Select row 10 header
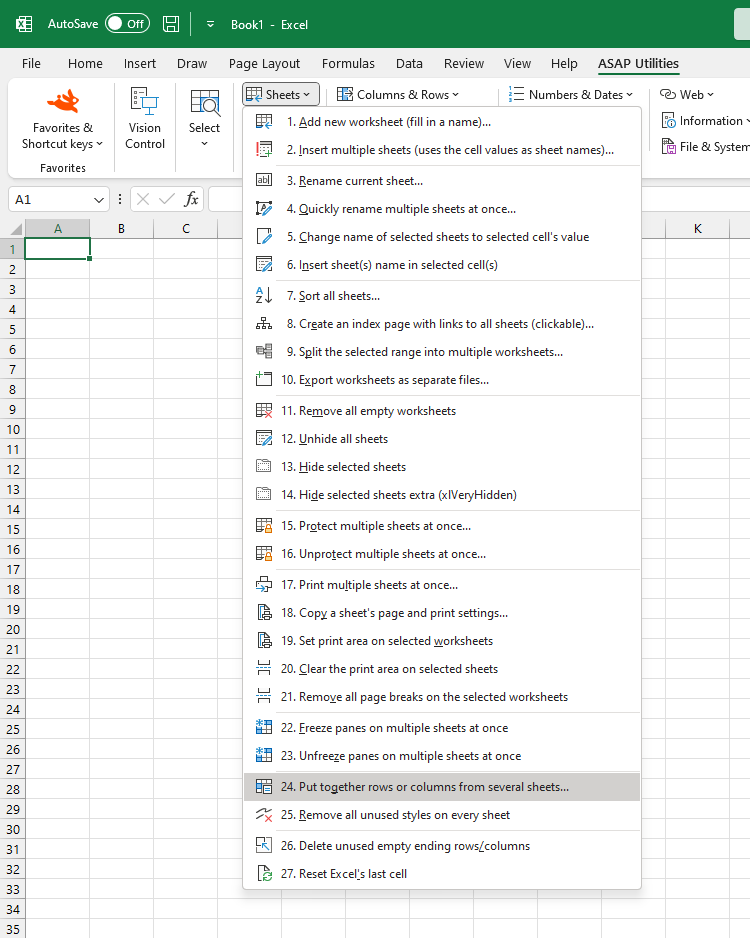 pos(13,430)
